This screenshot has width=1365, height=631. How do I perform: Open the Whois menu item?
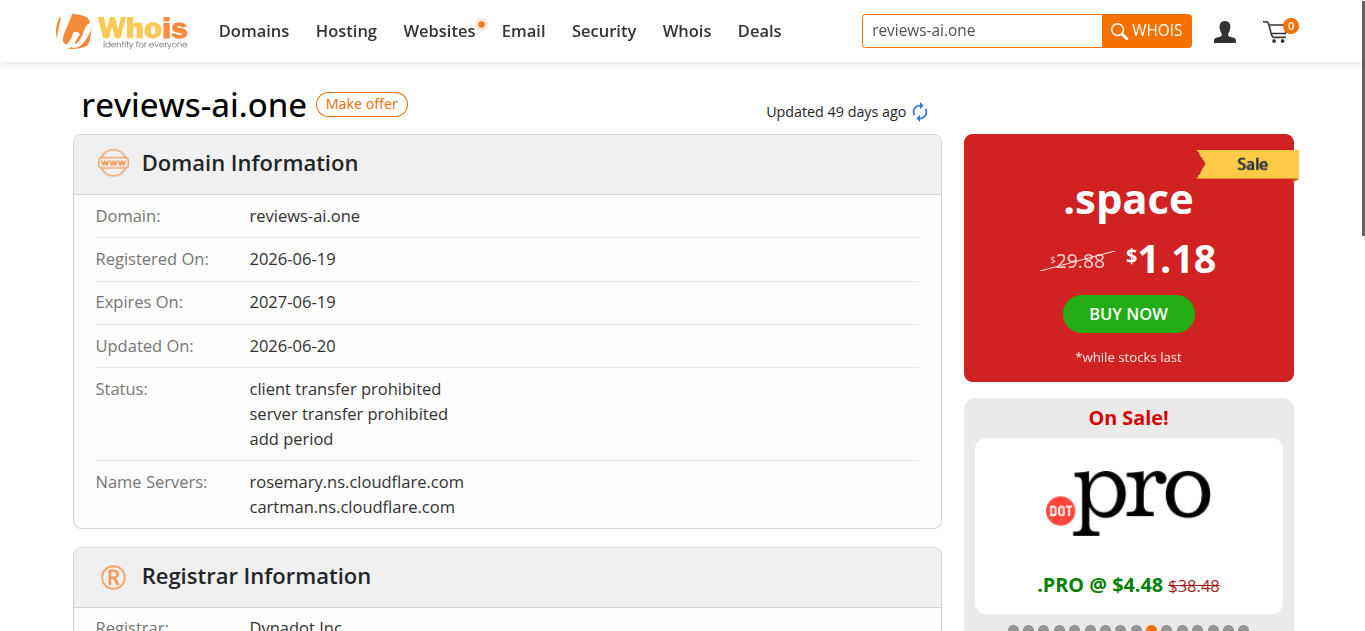pyautogui.click(x=687, y=31)
